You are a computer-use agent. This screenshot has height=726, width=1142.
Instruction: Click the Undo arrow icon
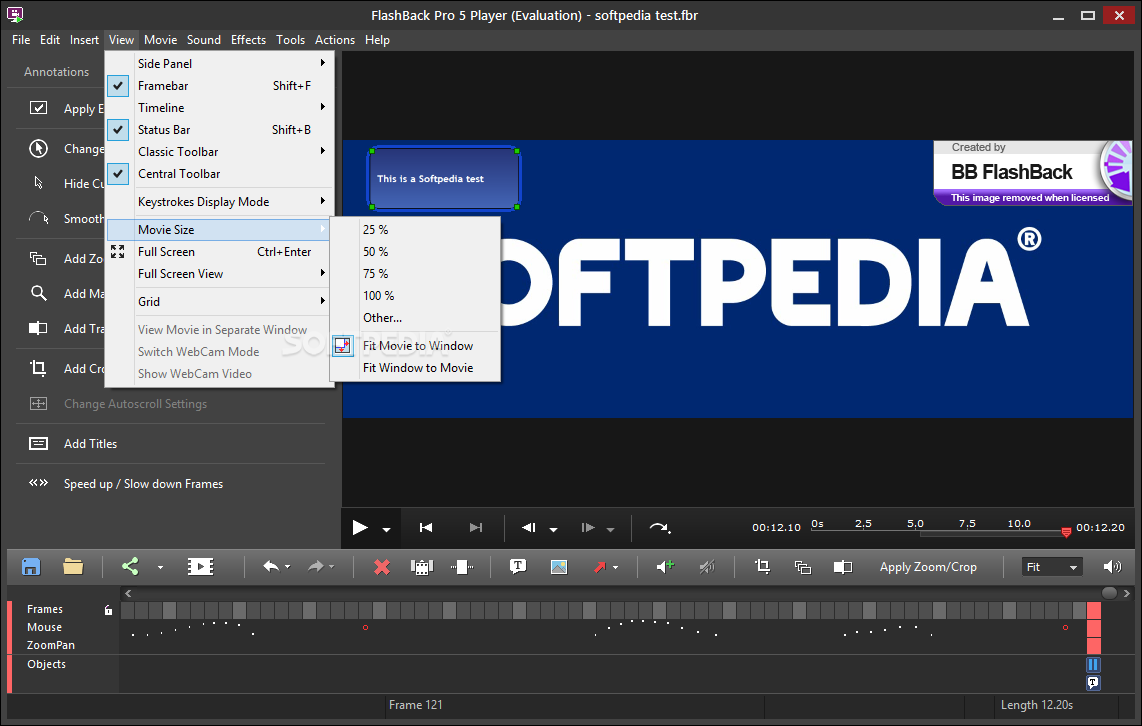[x=270, y=567]
